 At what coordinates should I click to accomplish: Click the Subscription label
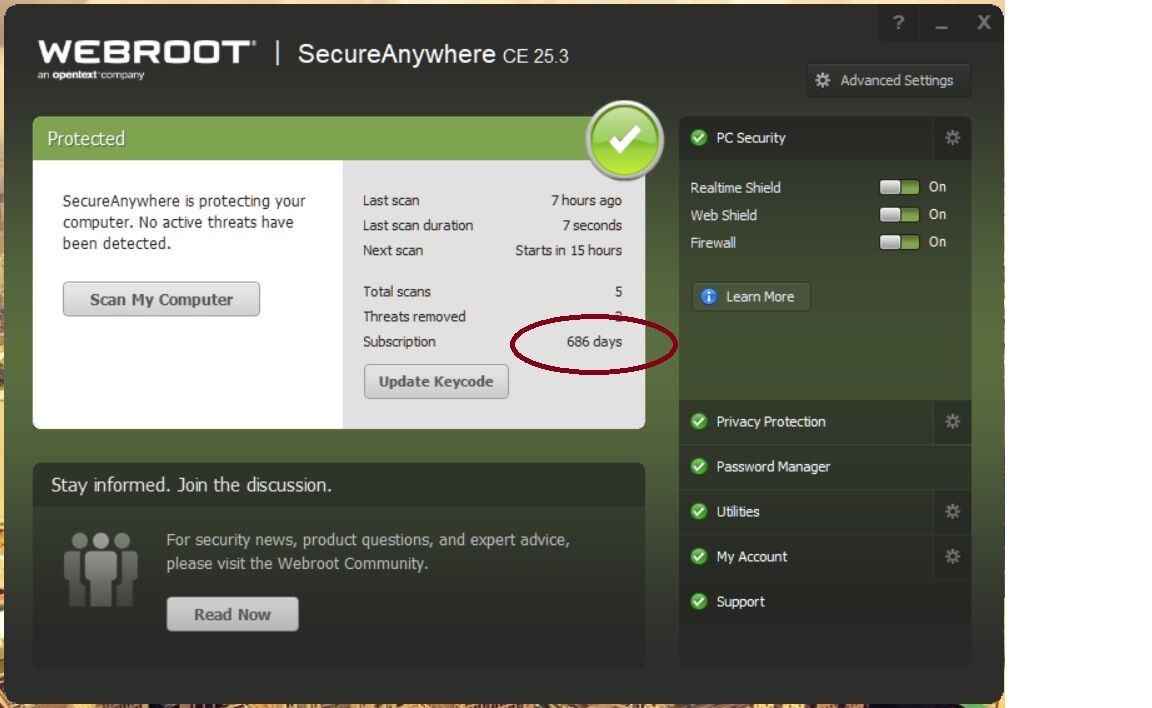coord(399,342)
